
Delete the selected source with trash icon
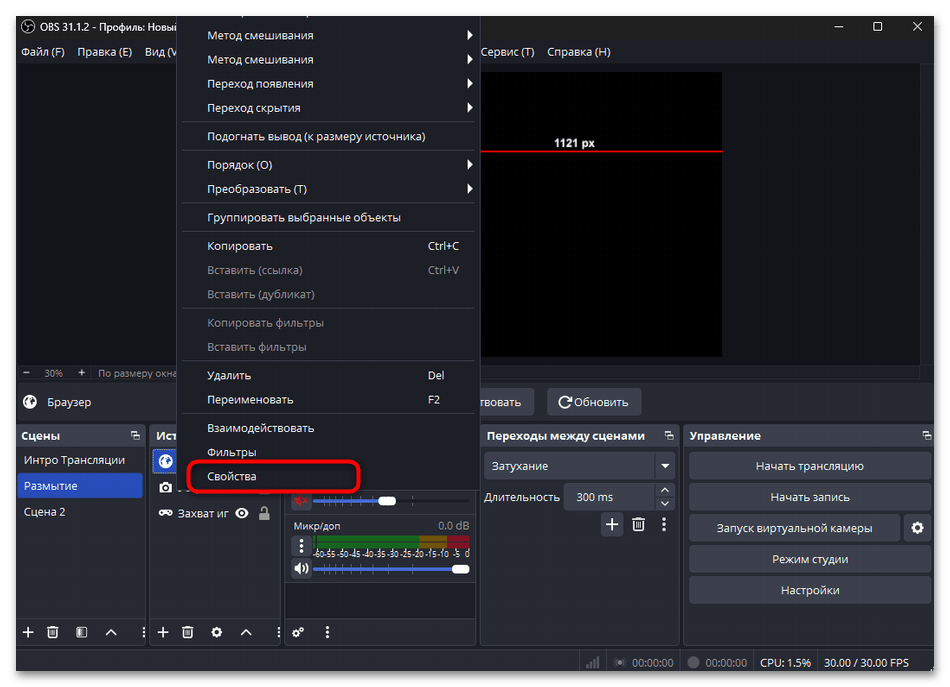187,632
